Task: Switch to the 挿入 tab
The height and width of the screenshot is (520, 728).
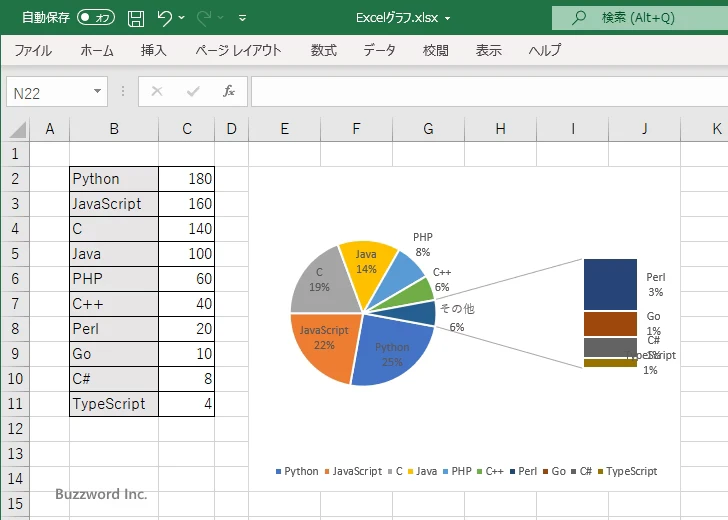Action: pos(154,50)
